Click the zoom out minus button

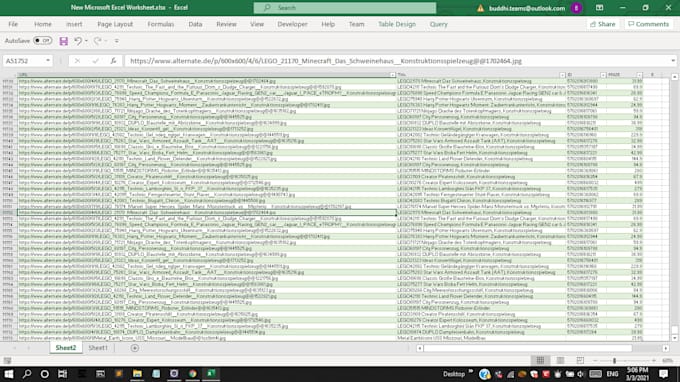pyautogui.click(x=595, y=360)
